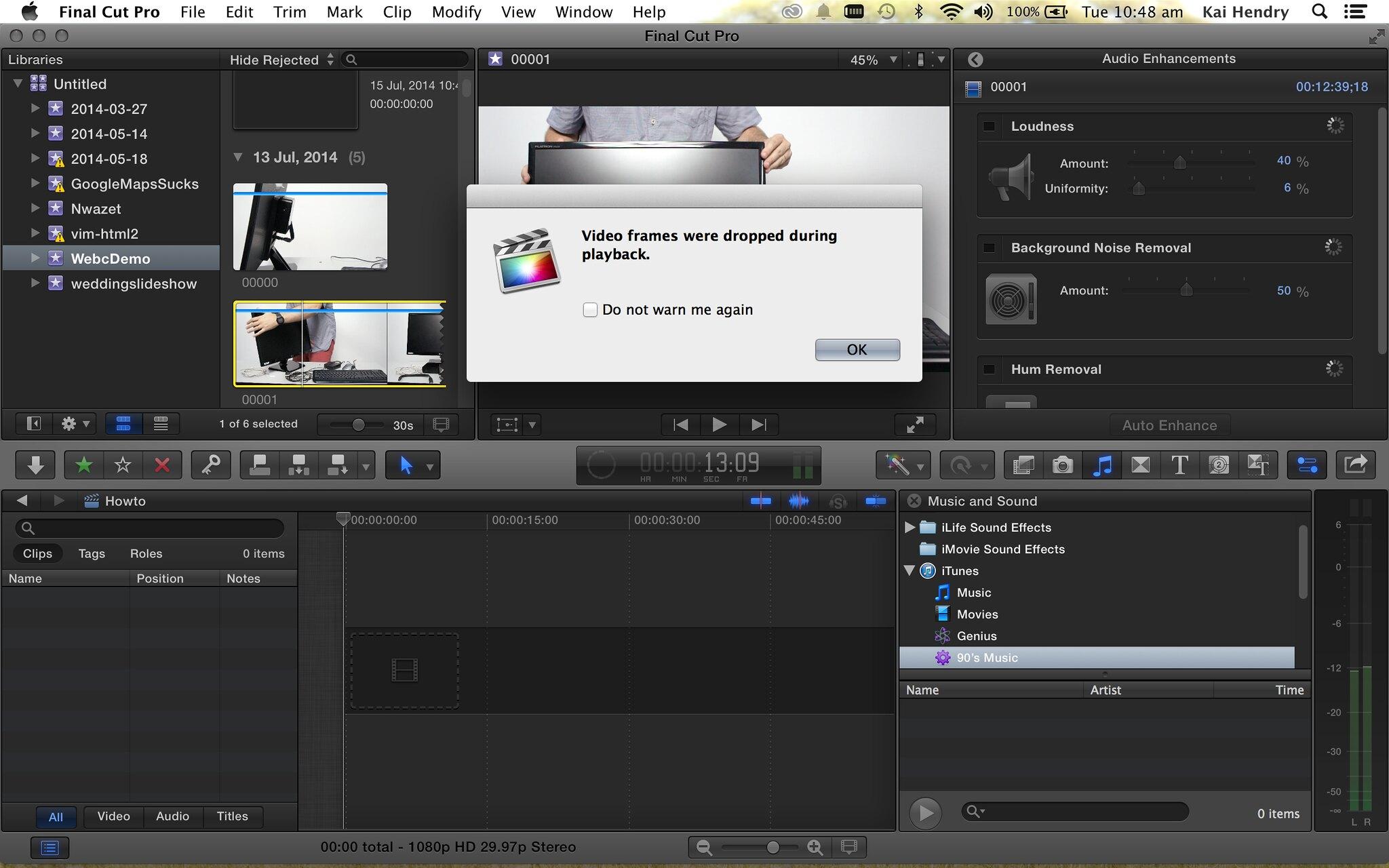This screenshot has height=868, width=1389.
Task: Open the Keyword Editor key icon
Action: point(210,465)
